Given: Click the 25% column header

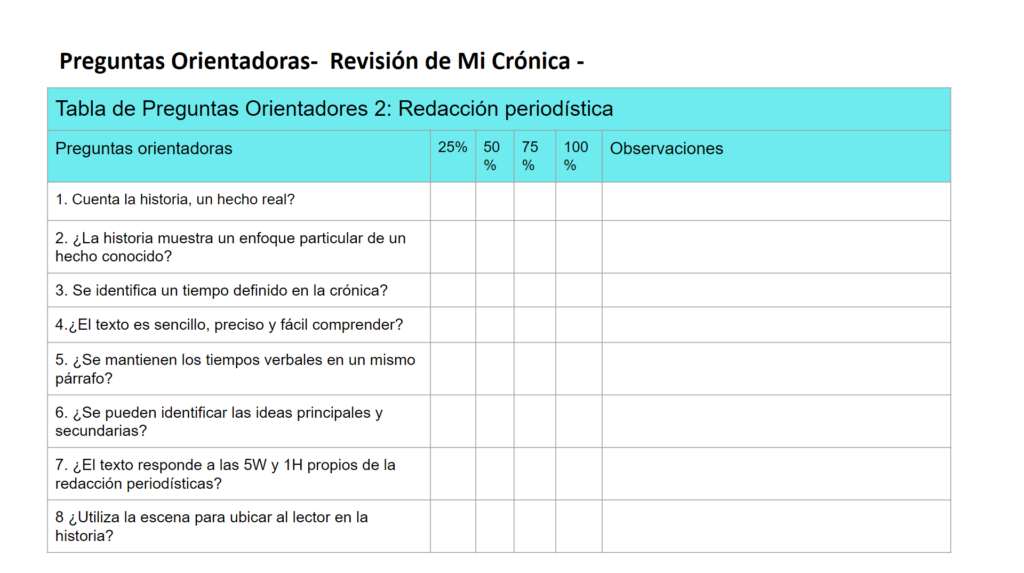Looking at the screenshot, I should click(453, 148).
